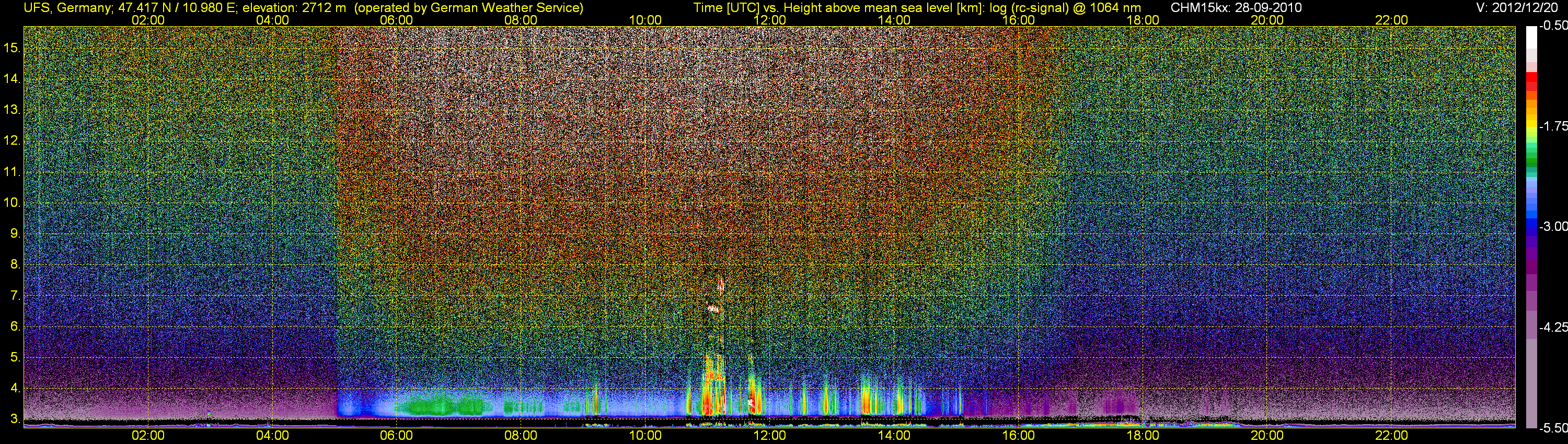The height and width of the screenshot is (444, 1568).
Task: Click the 11. km height axis label
Action: [x=11, y=171]
